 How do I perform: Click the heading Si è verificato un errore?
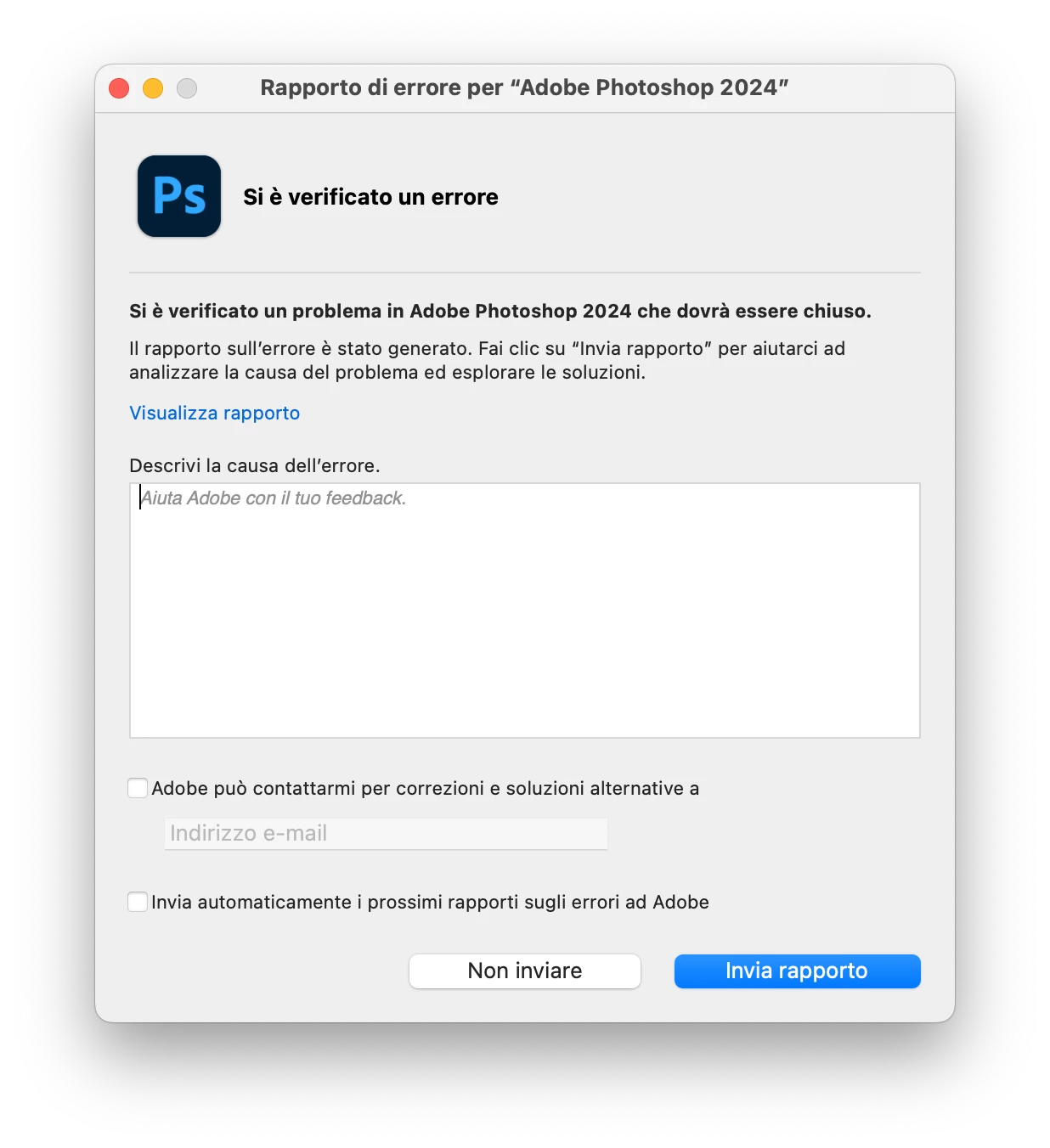[370, 197]
